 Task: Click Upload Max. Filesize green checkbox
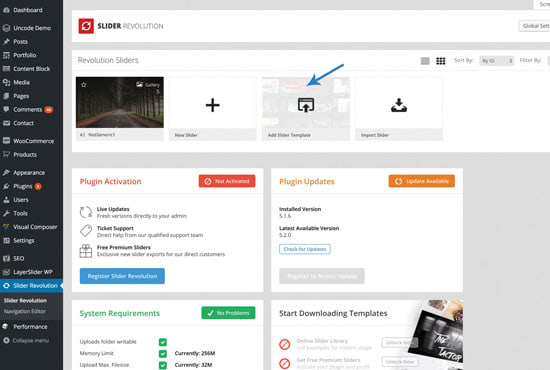point(163,365)
